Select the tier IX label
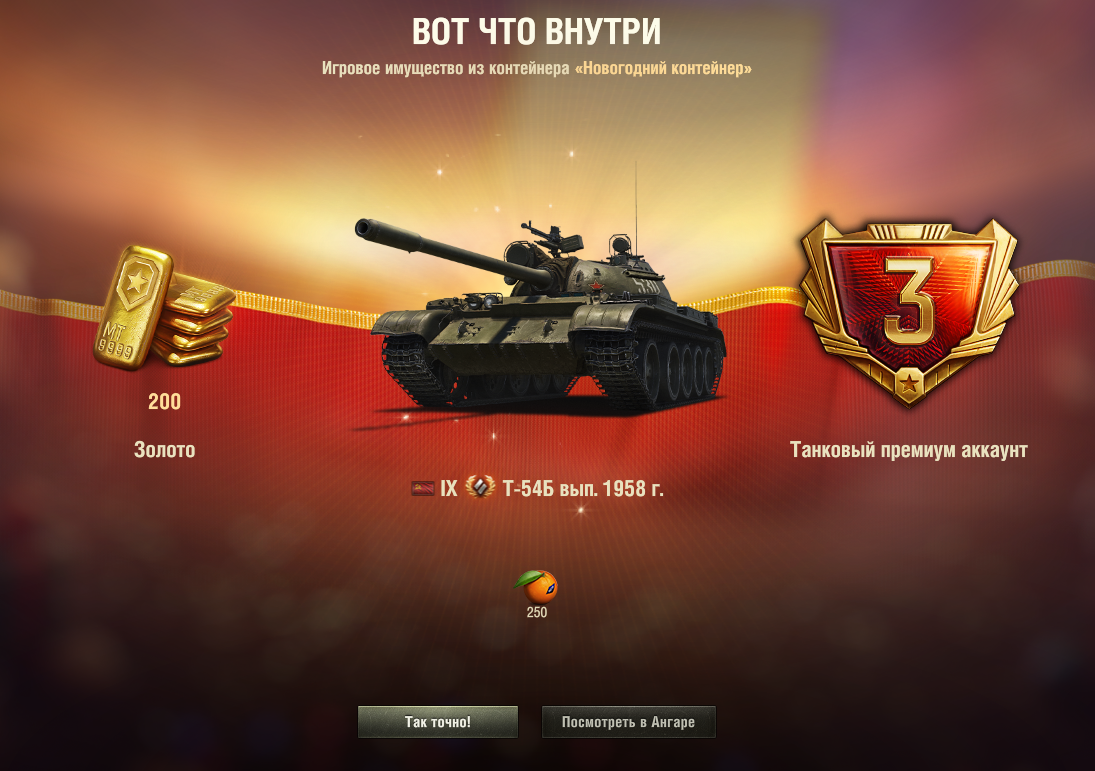The height and width of the screenshot is (771, 1095). tap(448, 488)
